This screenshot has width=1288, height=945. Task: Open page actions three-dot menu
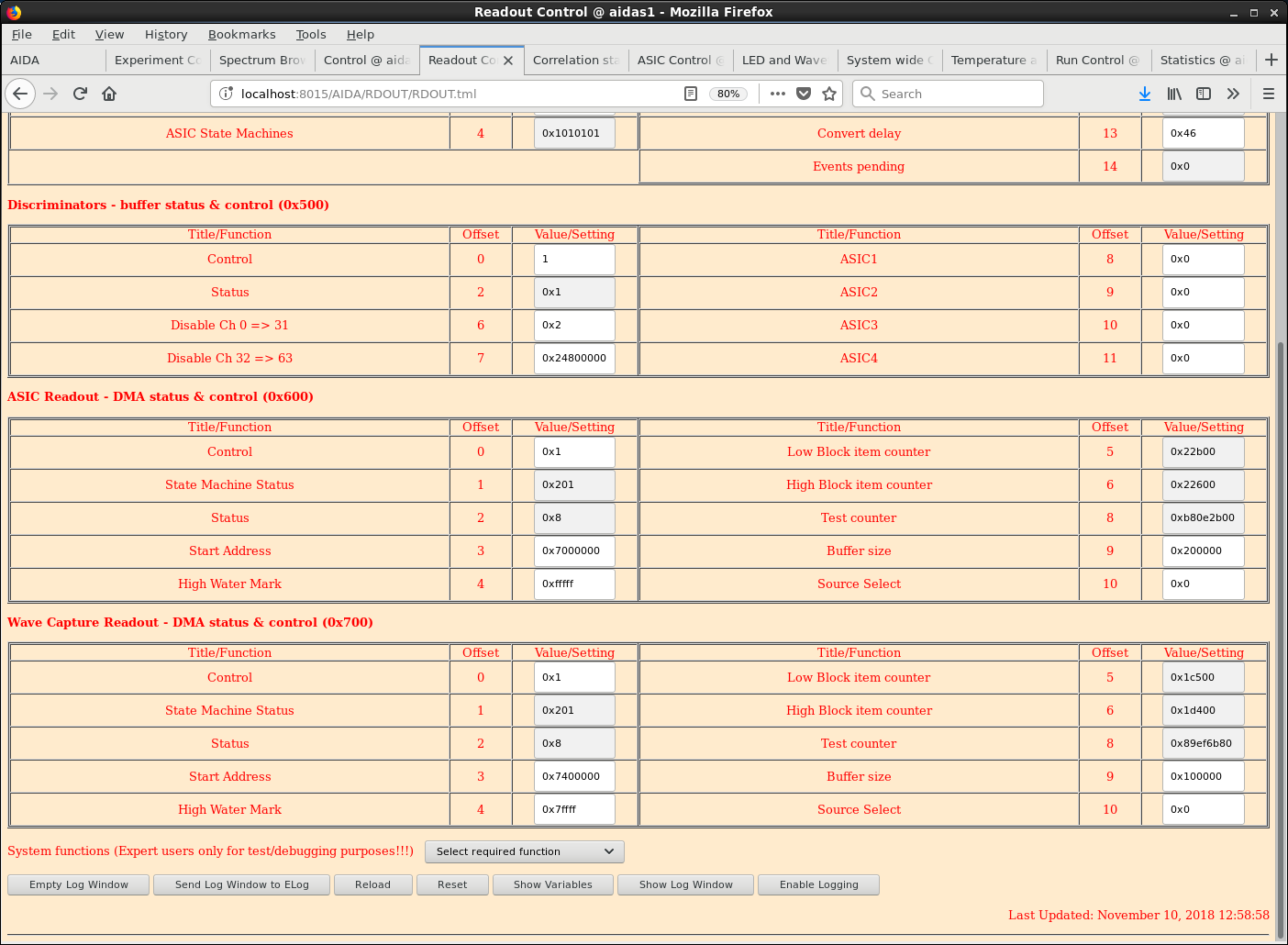[778, 94]
